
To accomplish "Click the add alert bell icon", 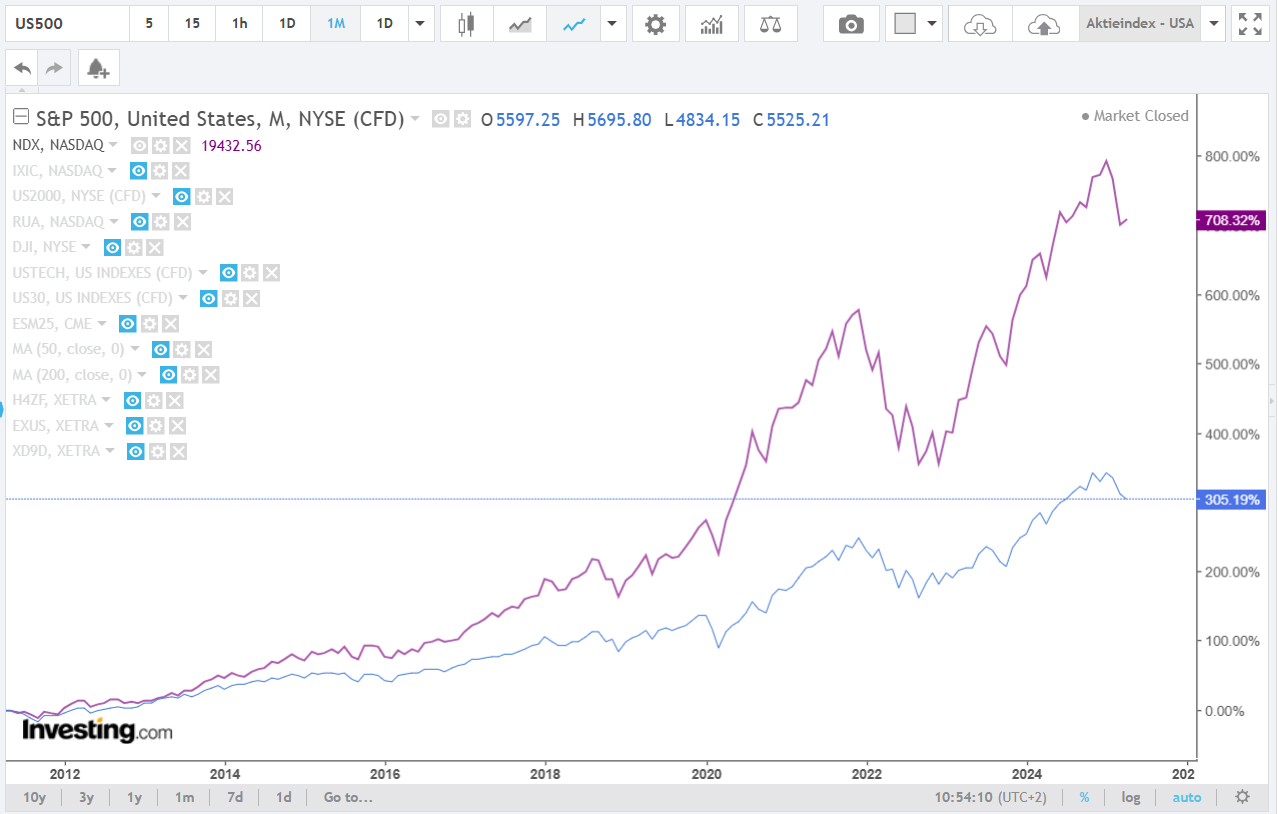I will (98, 68).
